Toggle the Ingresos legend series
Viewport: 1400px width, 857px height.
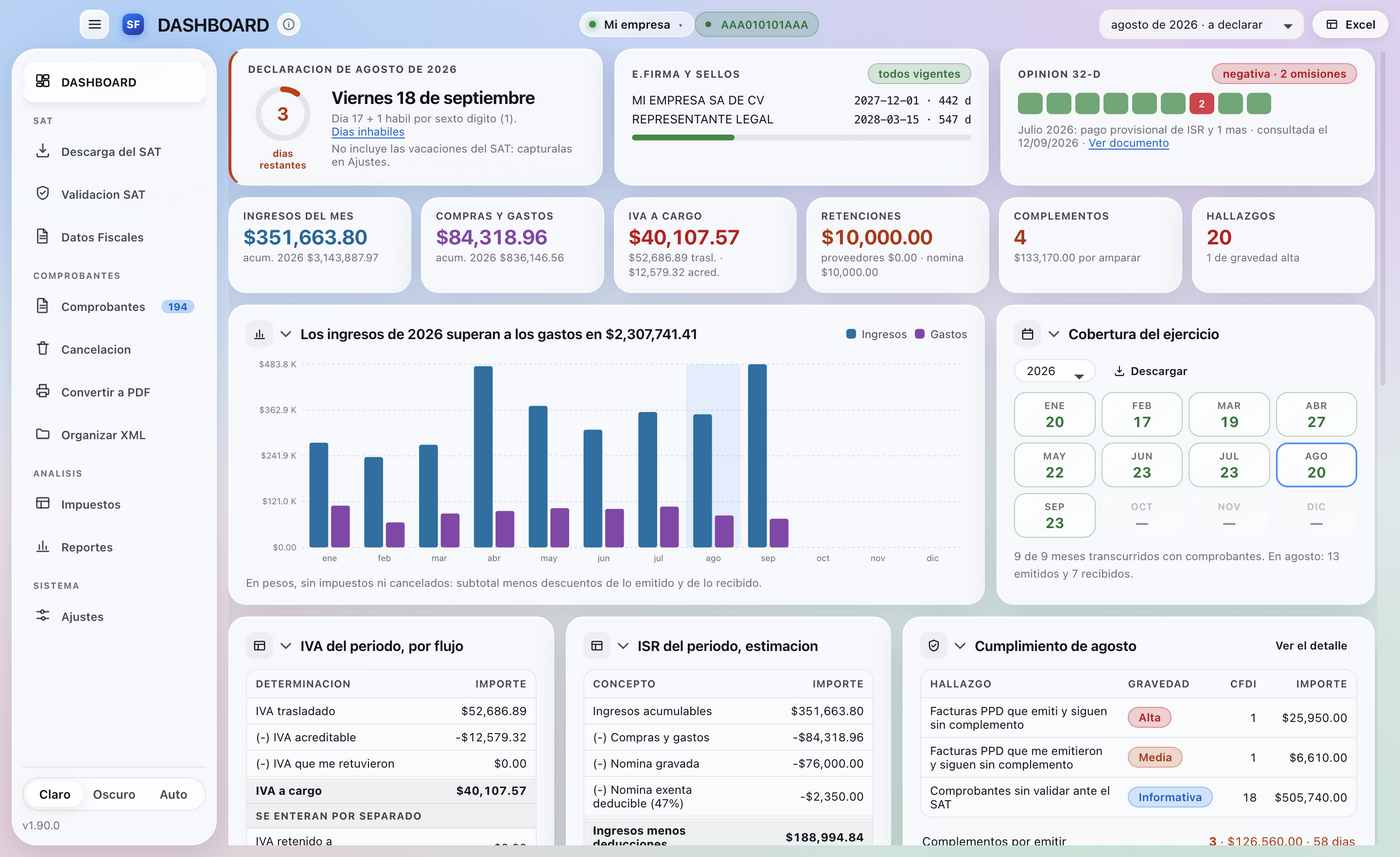876,334
